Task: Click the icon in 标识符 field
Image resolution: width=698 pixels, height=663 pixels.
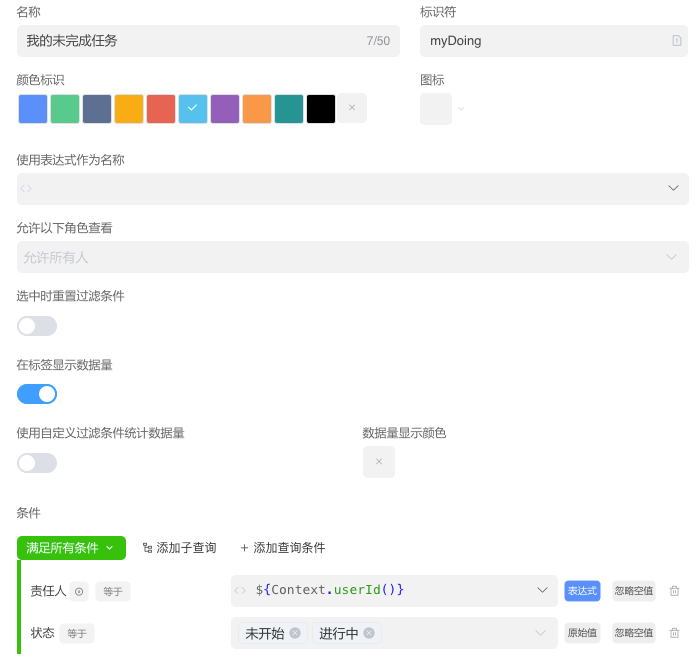Action: point(676,41)
